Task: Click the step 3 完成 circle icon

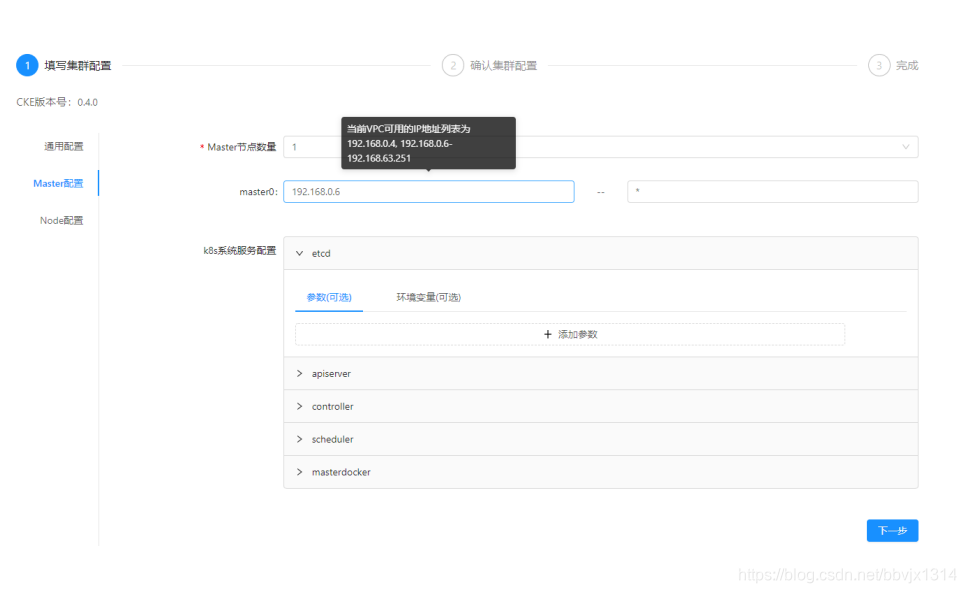Action: pyautogui.click(x=878, y=65)
